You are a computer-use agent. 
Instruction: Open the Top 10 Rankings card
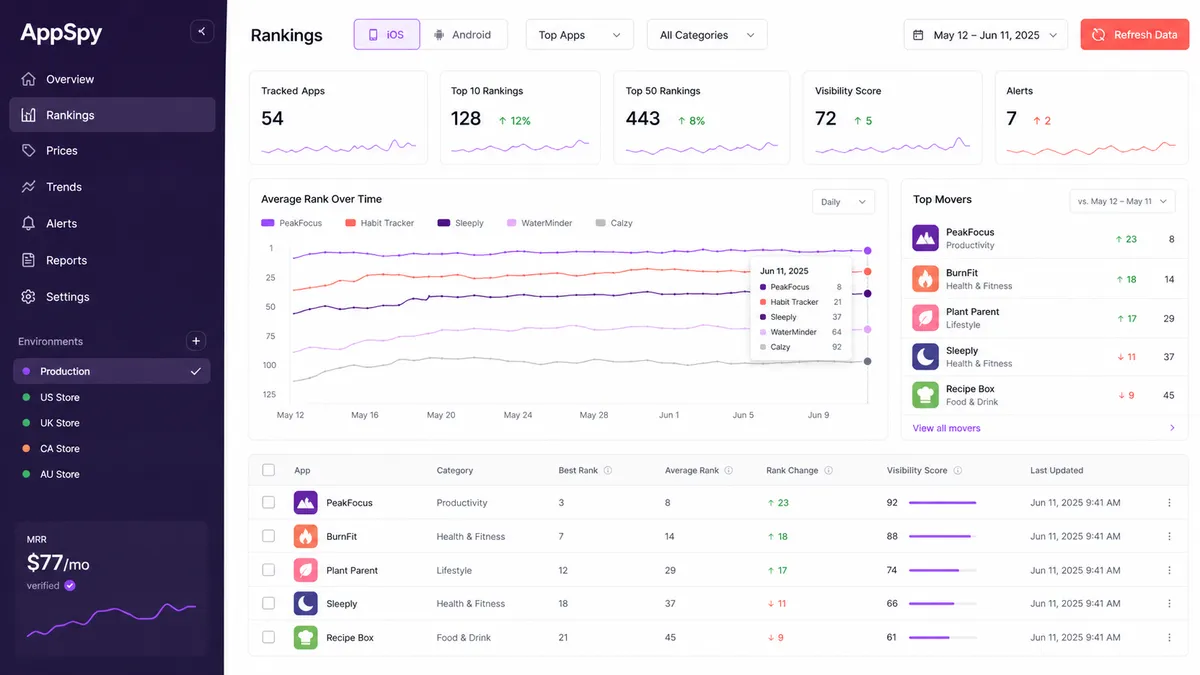(x=520, y=118)
